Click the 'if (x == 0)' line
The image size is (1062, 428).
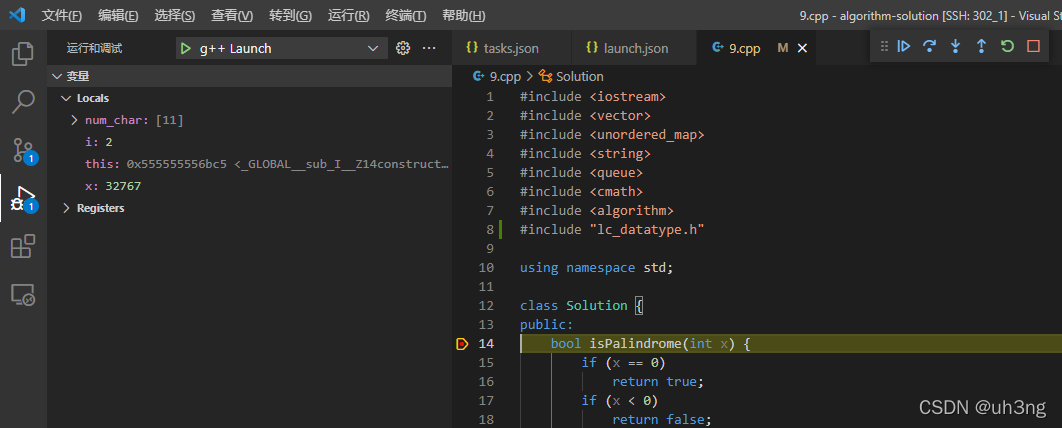point(624,363)
